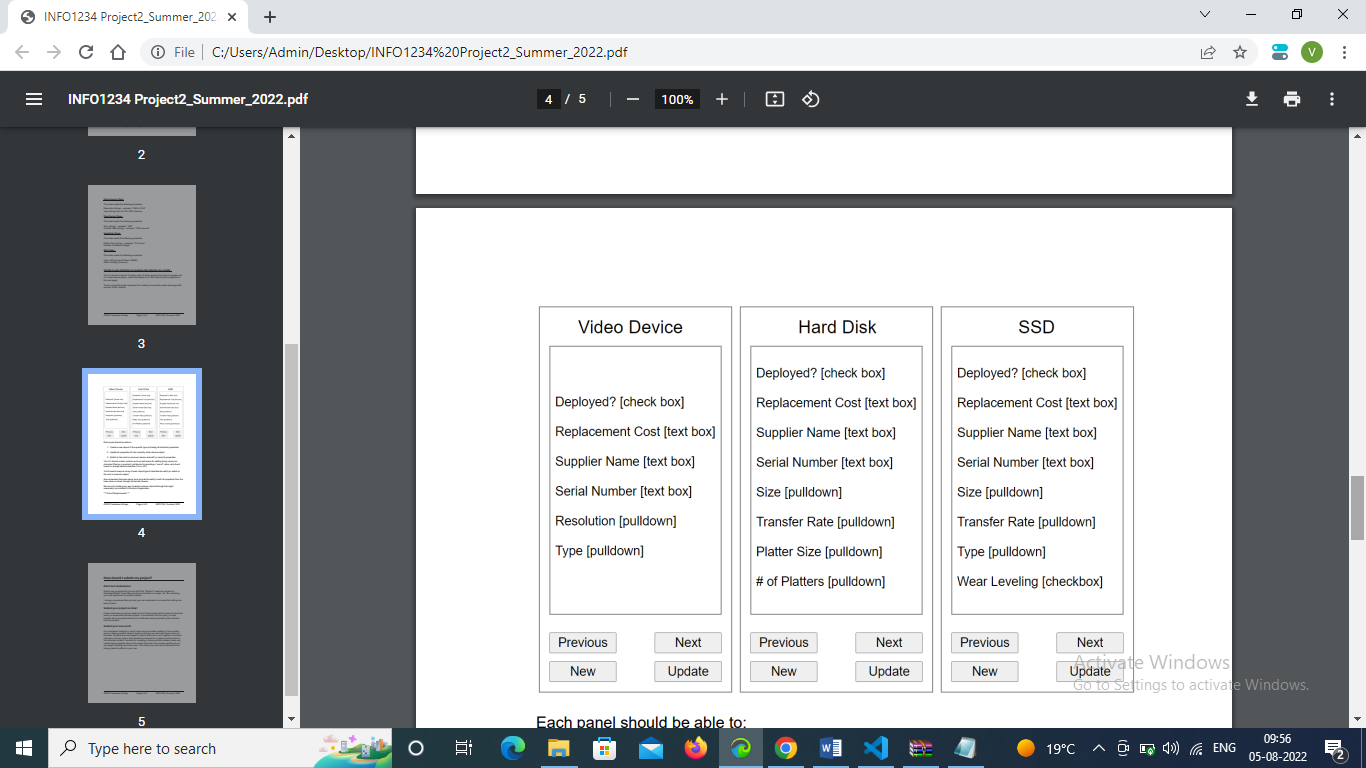The image size is (1366, 768).
Task: Rotate the PDF counterclockwise
Action: (x=811, y=99)
